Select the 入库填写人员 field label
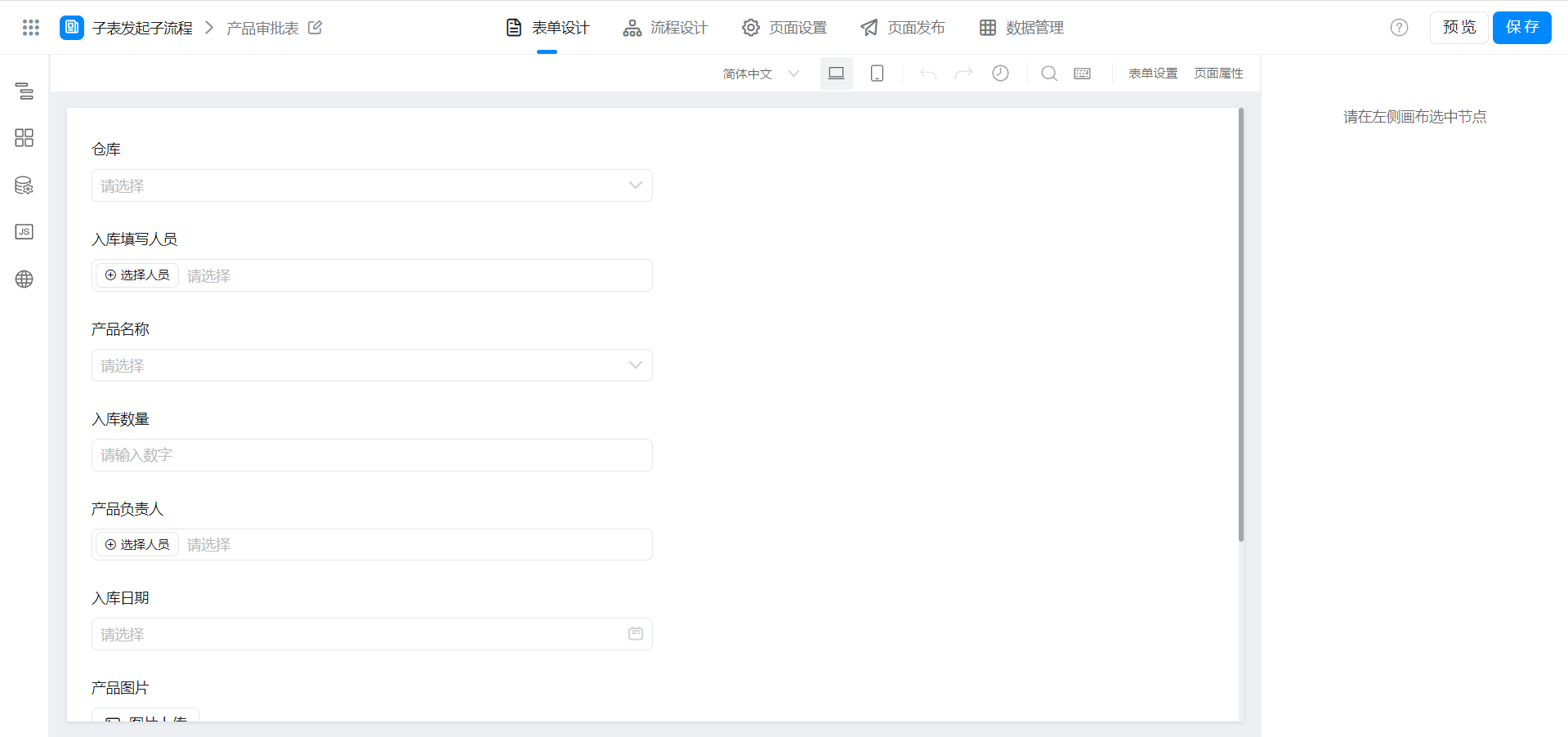 click(x=135, y=239)
